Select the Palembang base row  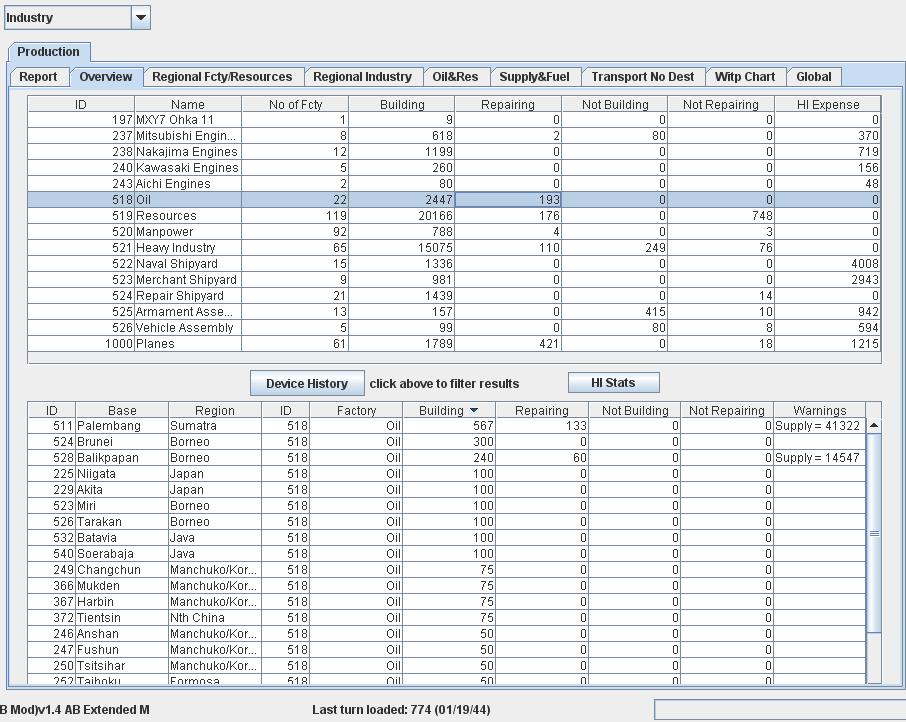tap(447, 426)
